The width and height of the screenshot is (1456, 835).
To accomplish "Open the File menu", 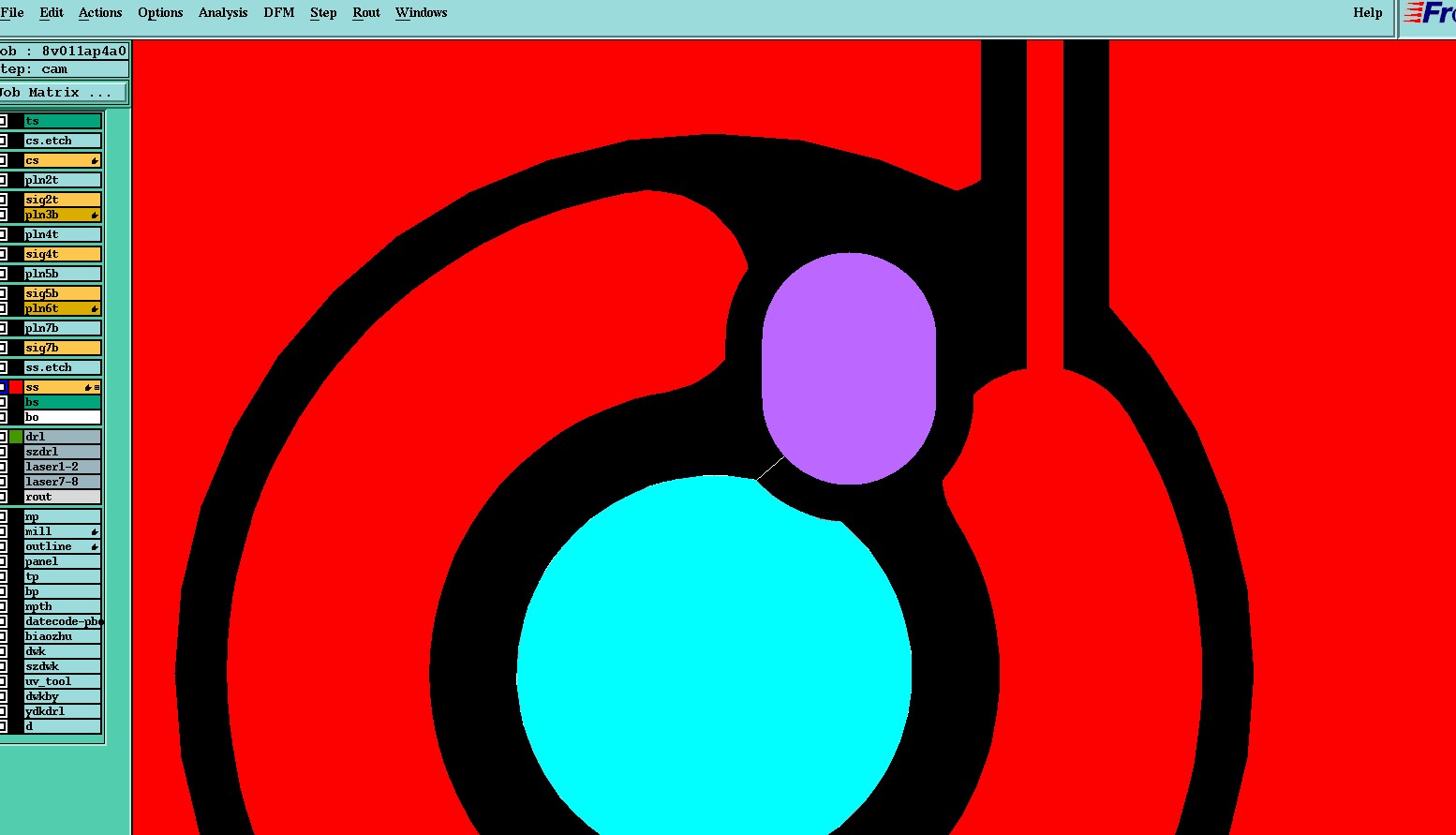I will coord(12,12).
